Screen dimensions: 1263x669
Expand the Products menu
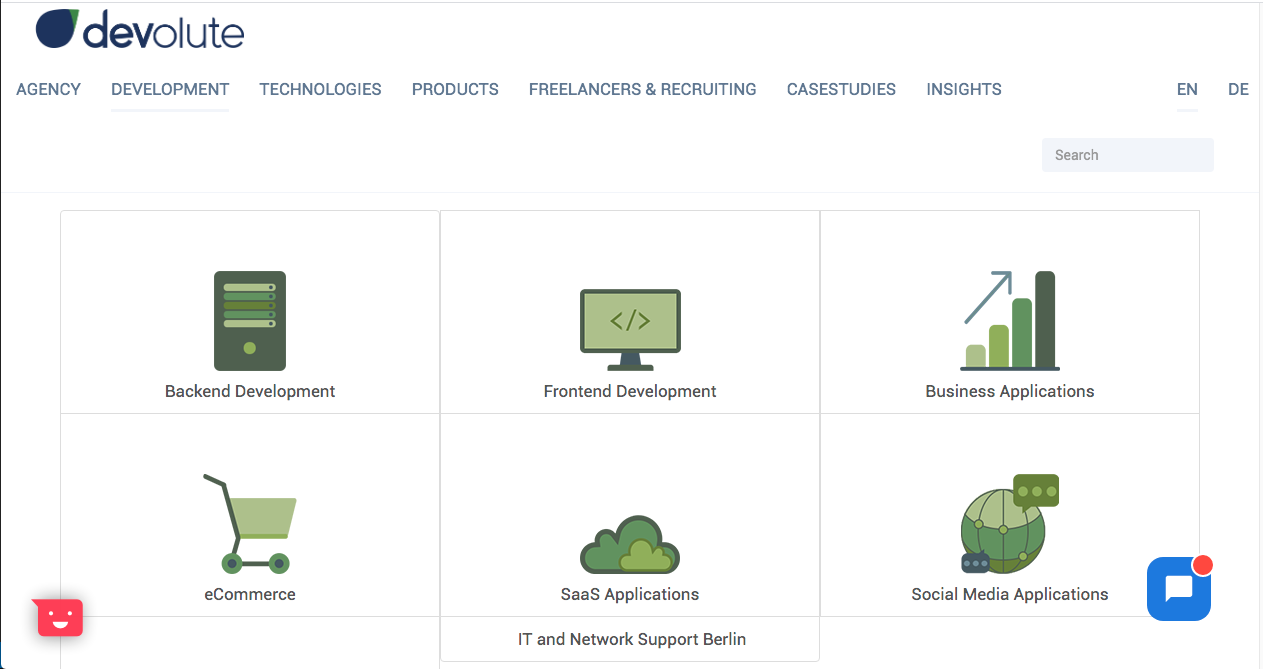point(455,89)
